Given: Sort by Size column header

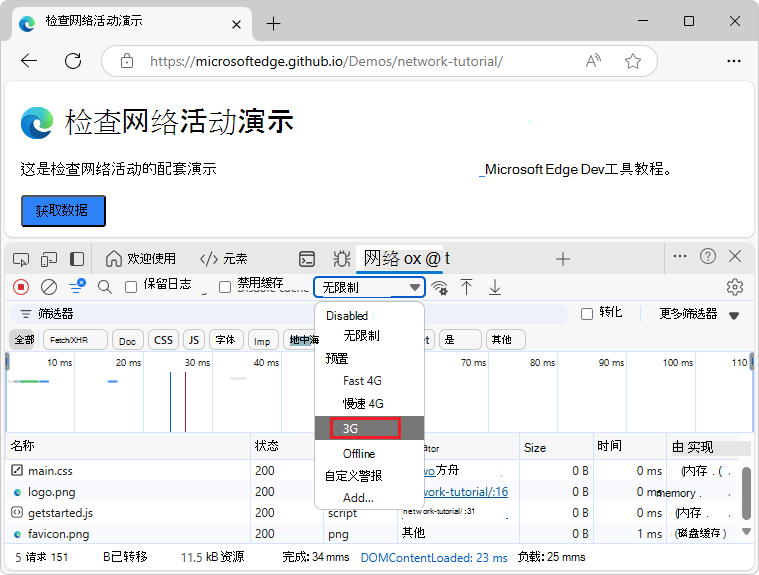Looking at the screenshot, I should pos(556,447).
